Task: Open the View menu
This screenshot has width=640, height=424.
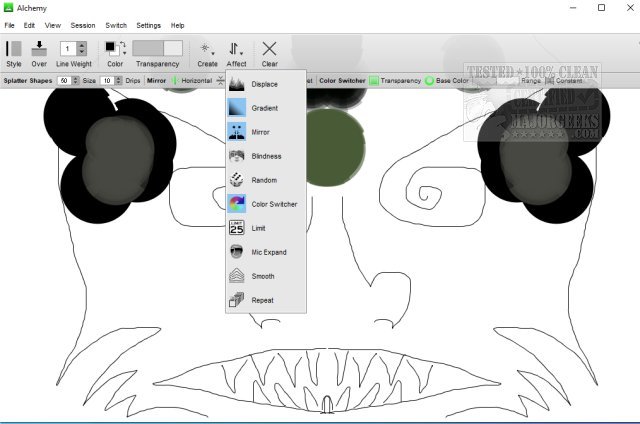Action: point(53,25)
